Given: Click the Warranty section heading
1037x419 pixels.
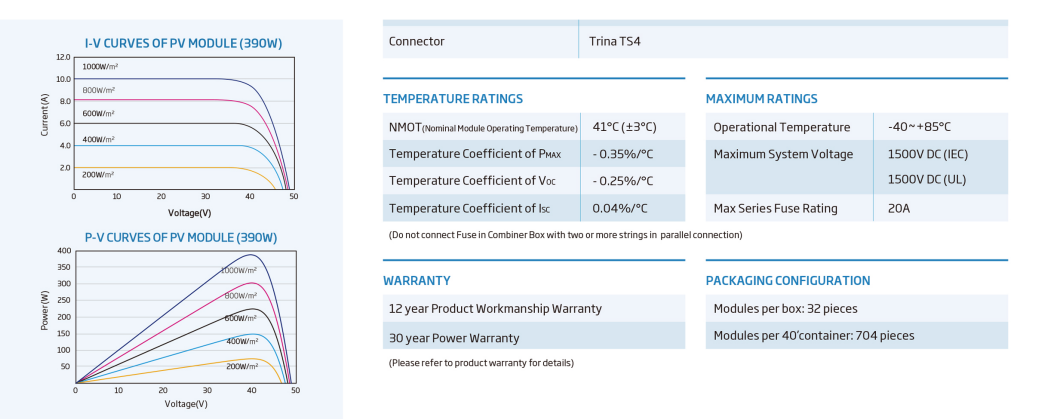Looking at the screenshot, I should point(417,281).
